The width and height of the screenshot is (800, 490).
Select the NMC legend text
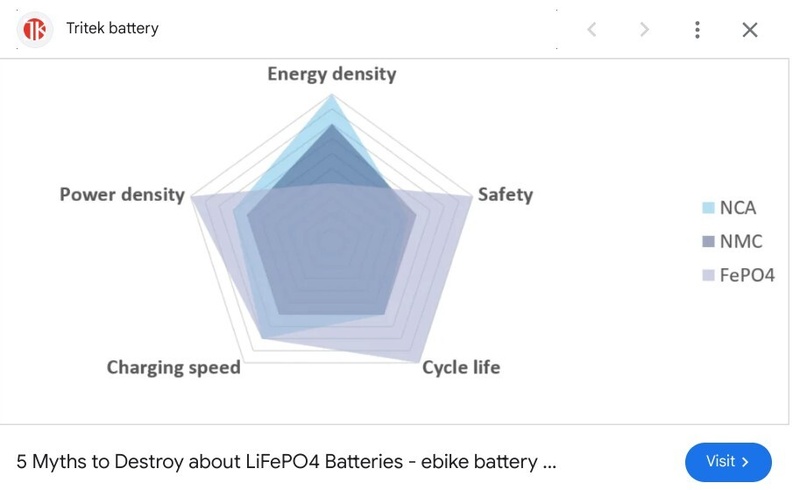click(x=741, y=242)
